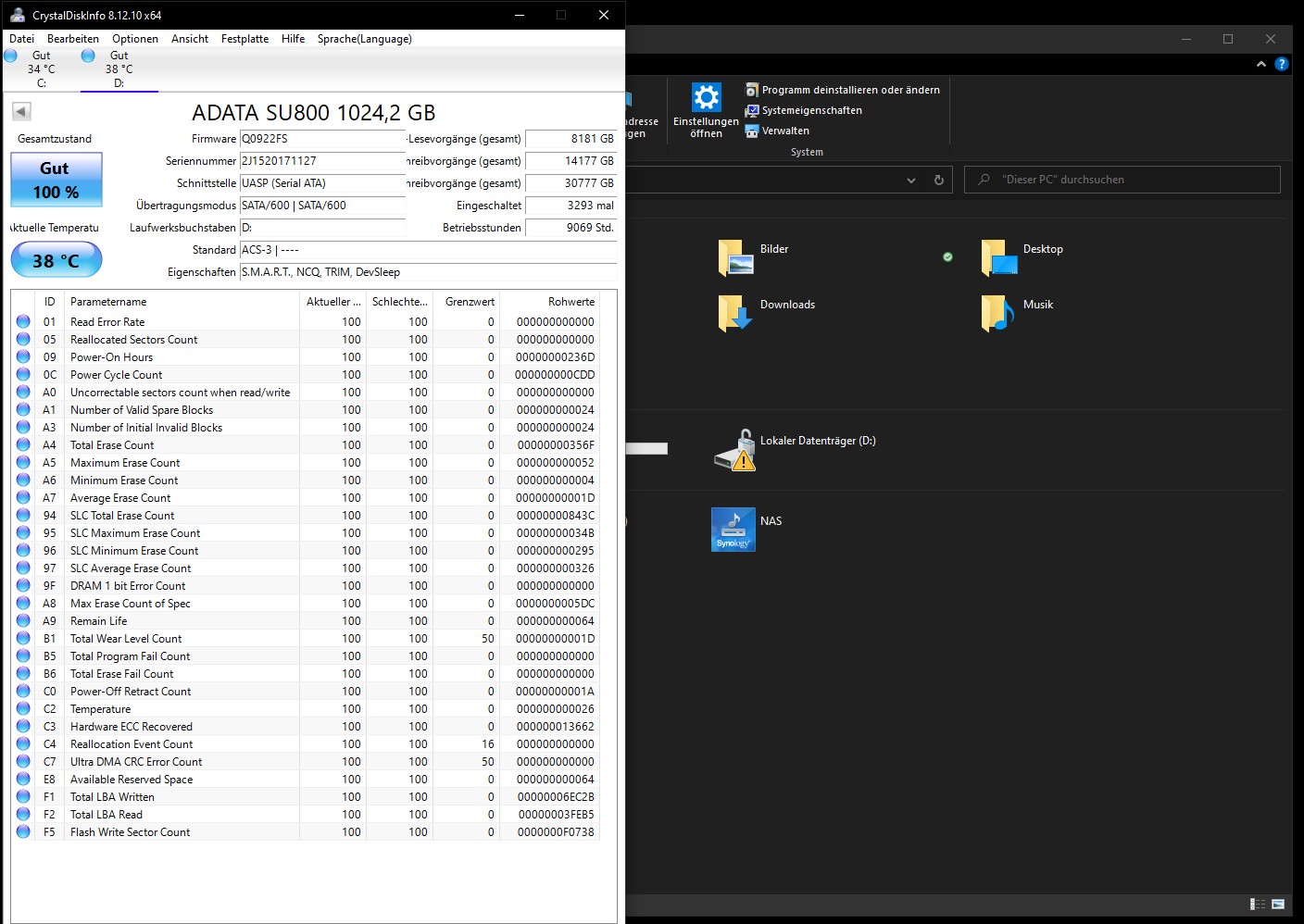
Task: Click the Explorer help question mark icon
Action: point(1282,64)
